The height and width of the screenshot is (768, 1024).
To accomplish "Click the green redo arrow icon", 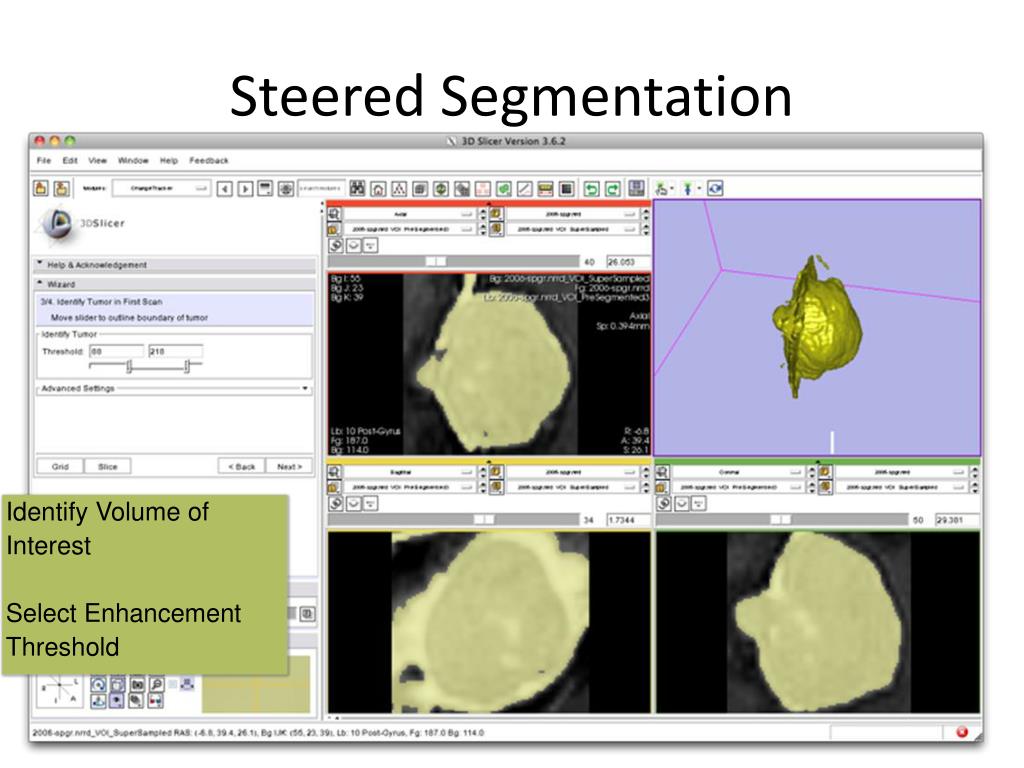I will pos(612,188).
